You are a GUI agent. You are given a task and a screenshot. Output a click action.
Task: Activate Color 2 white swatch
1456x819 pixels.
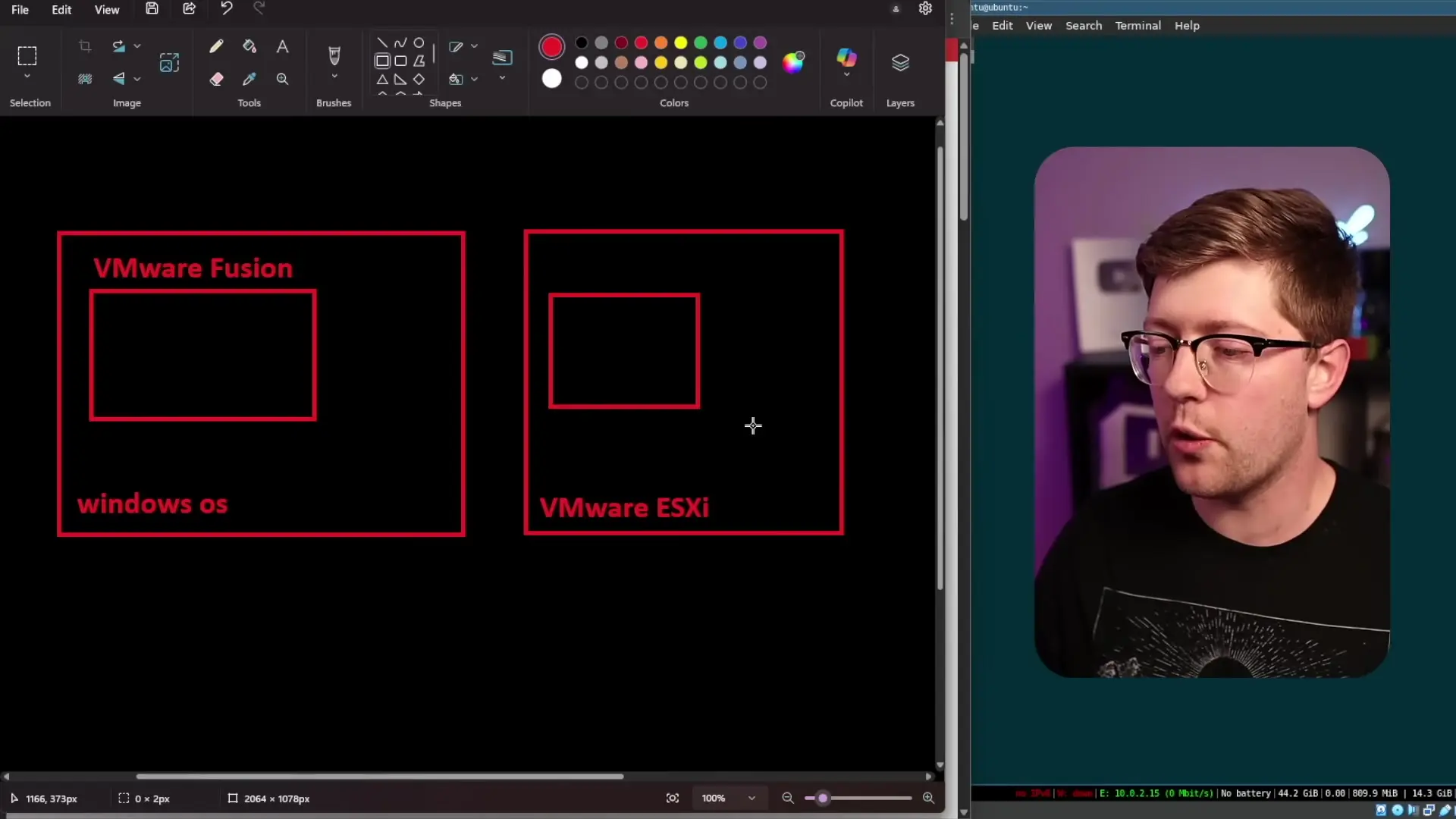tap(551, 79)
